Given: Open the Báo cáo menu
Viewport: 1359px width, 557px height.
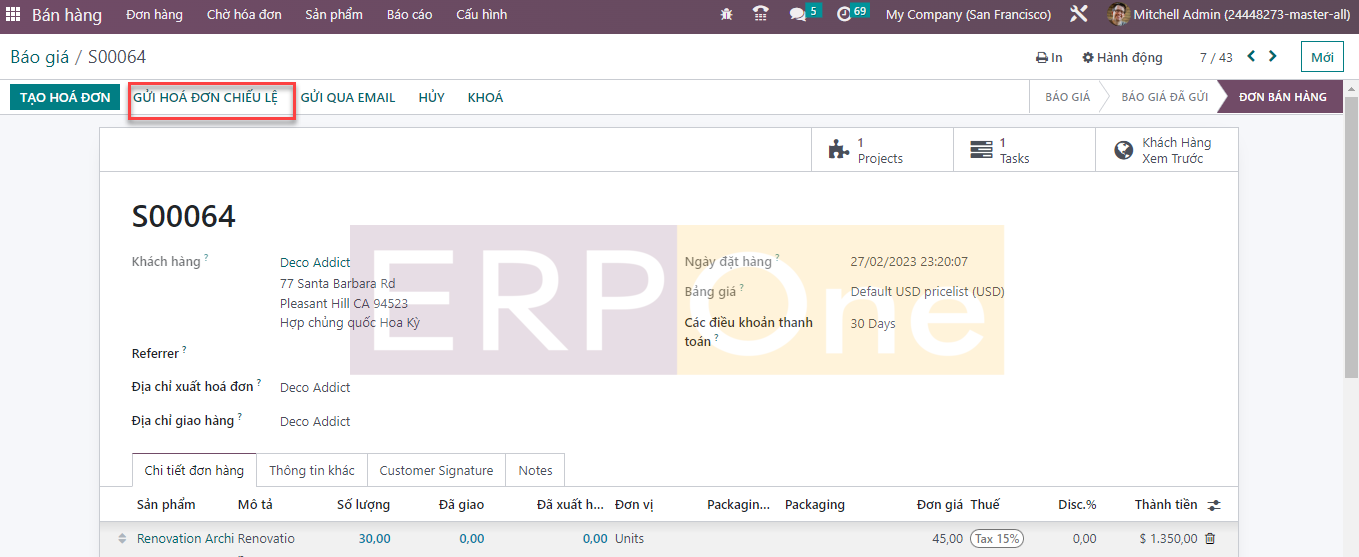Looking at the screenshot, I should click(x=409, y=15).
